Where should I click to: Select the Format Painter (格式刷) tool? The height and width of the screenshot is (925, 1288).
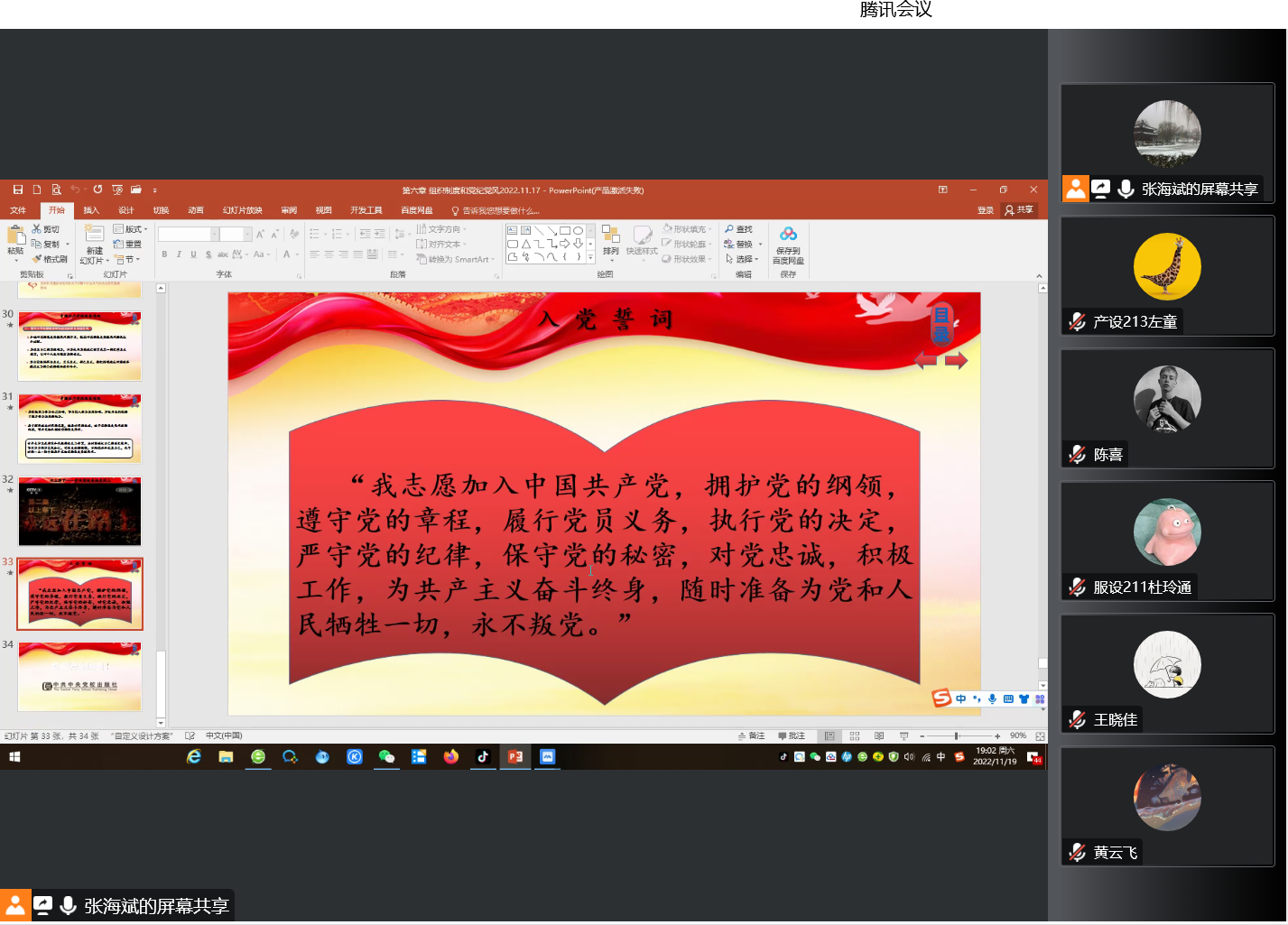50,259
